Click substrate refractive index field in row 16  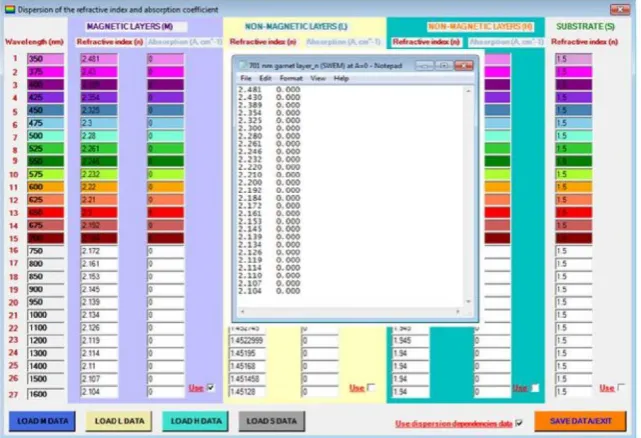574,251
